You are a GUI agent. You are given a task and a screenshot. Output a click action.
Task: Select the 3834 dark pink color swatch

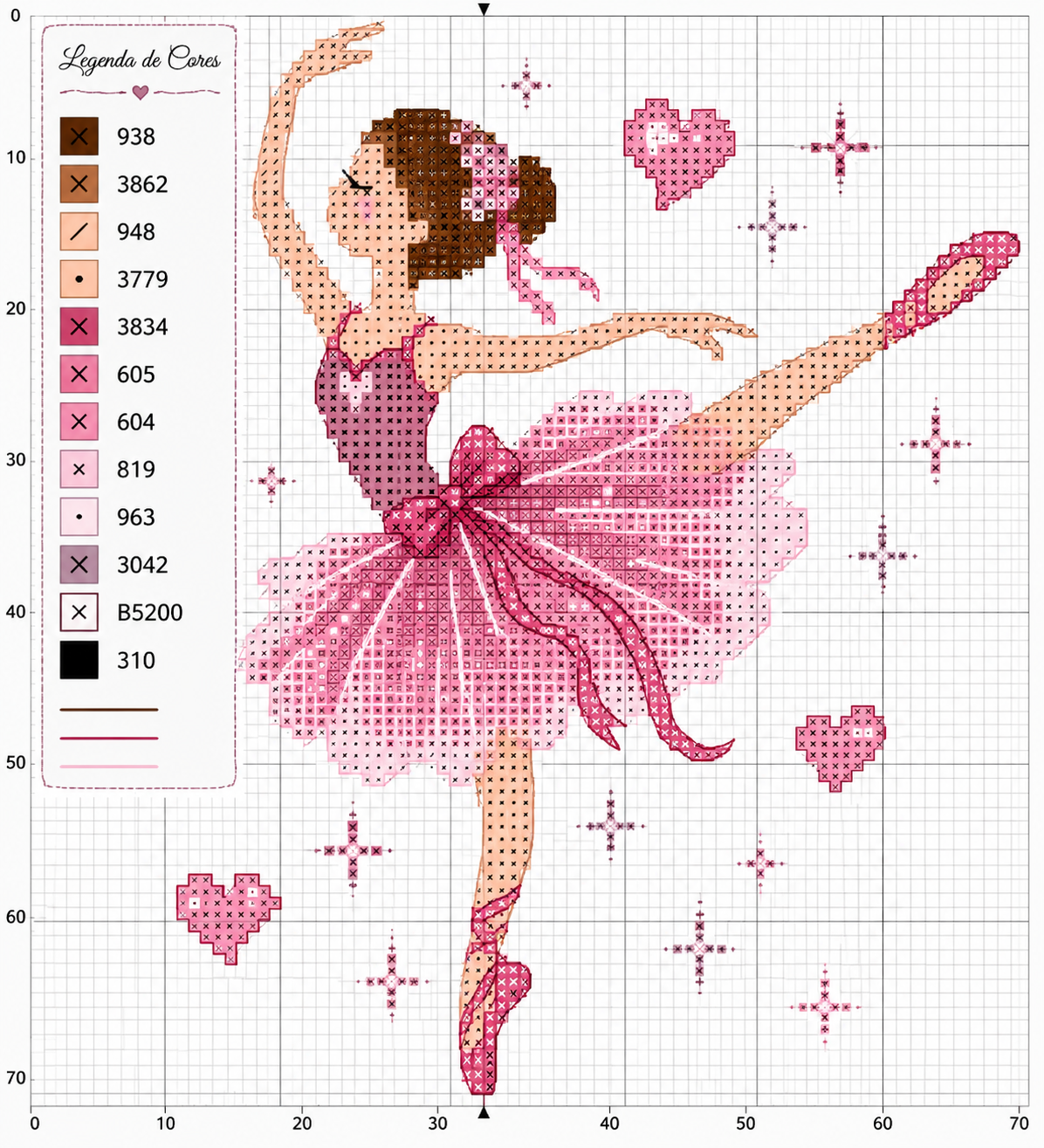pyautogui.click(x=79, y=327)
